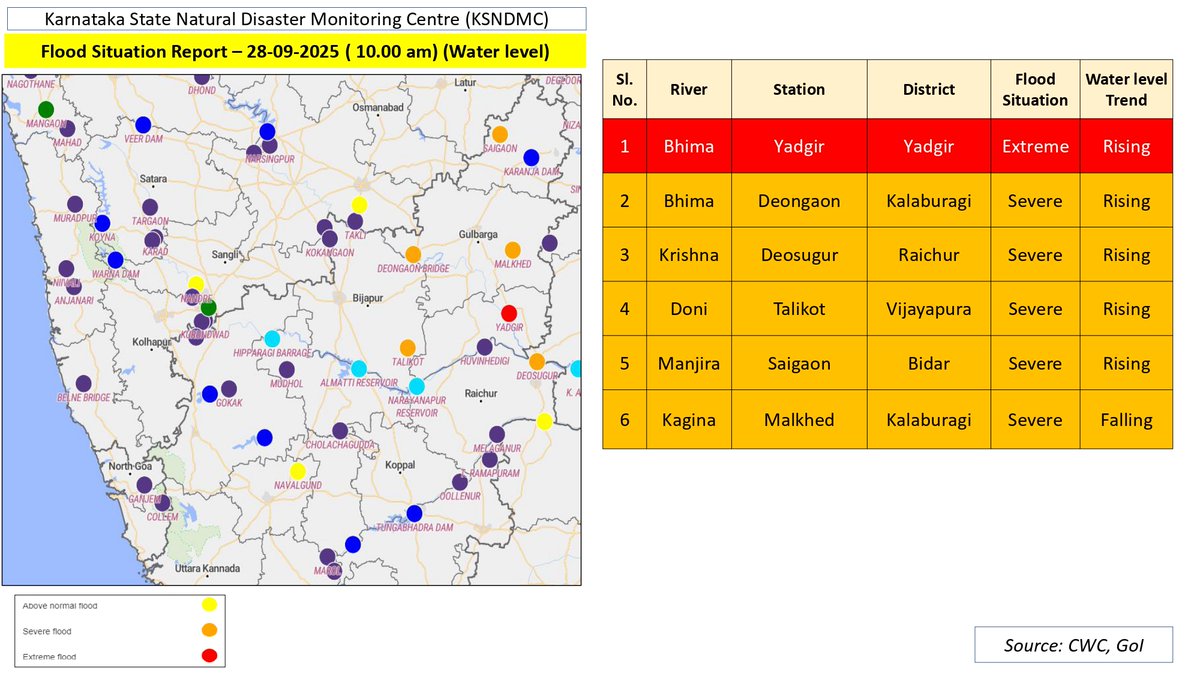The width and height of the screenshot is (1200, 675).
Task: Click the orange Deosugur station marker
Action: coord(538,362)
